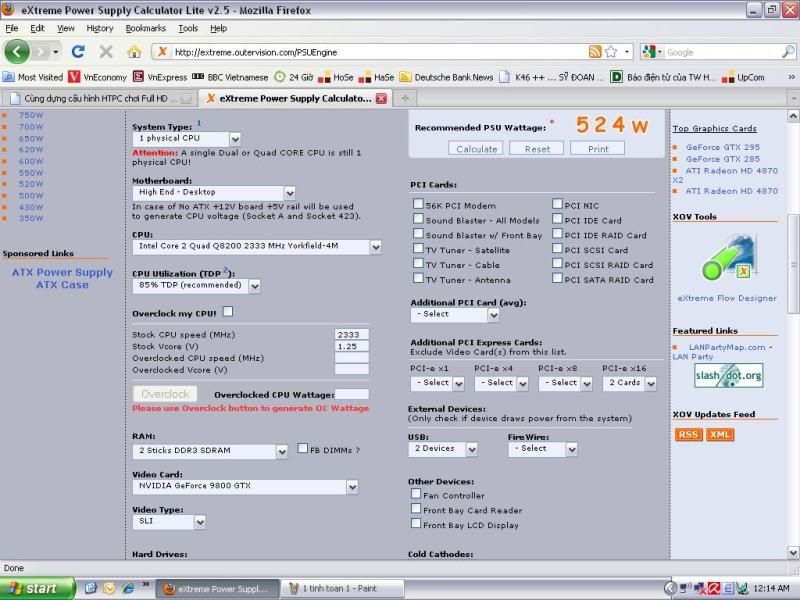
Task: Check the 56K PCI Modem box
Action: (418, 204)
